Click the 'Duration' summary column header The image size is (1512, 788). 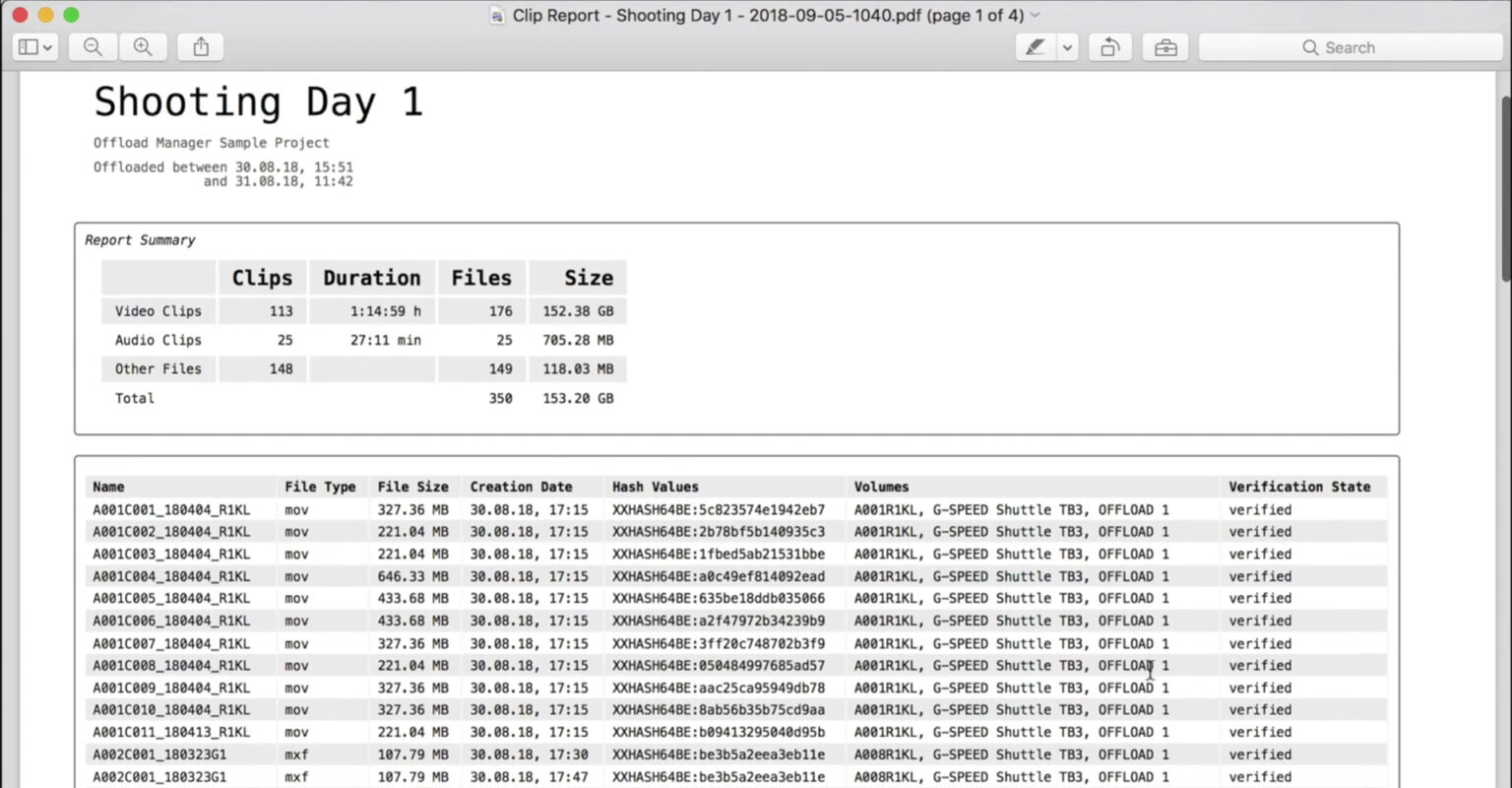click(x=372, y=278)
